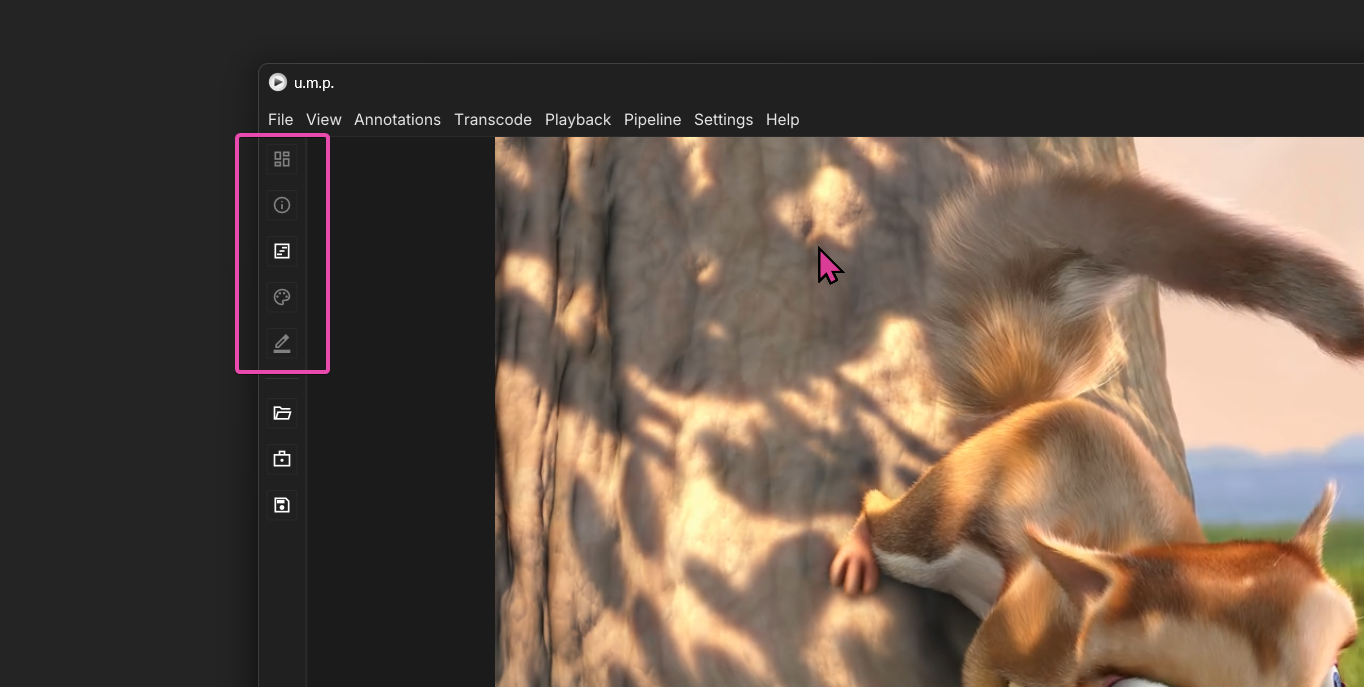Open the Transcode menu
This screenshot has height=687, width=1364.
(x=492, y=119)
